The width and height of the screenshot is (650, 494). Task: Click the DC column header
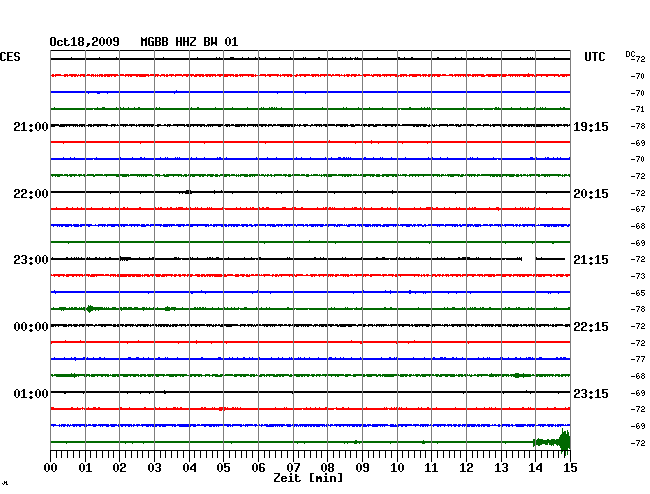(630, 54)
